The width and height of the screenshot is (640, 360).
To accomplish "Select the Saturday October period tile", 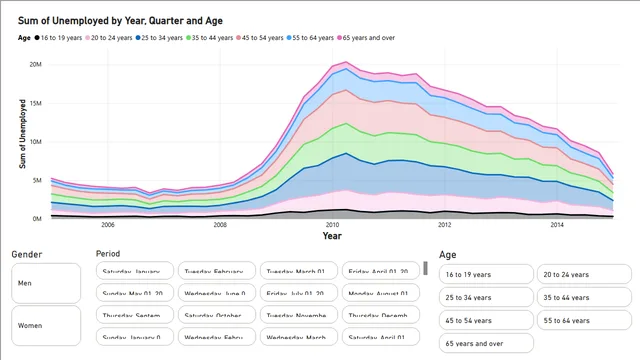I will pos(217,315).
